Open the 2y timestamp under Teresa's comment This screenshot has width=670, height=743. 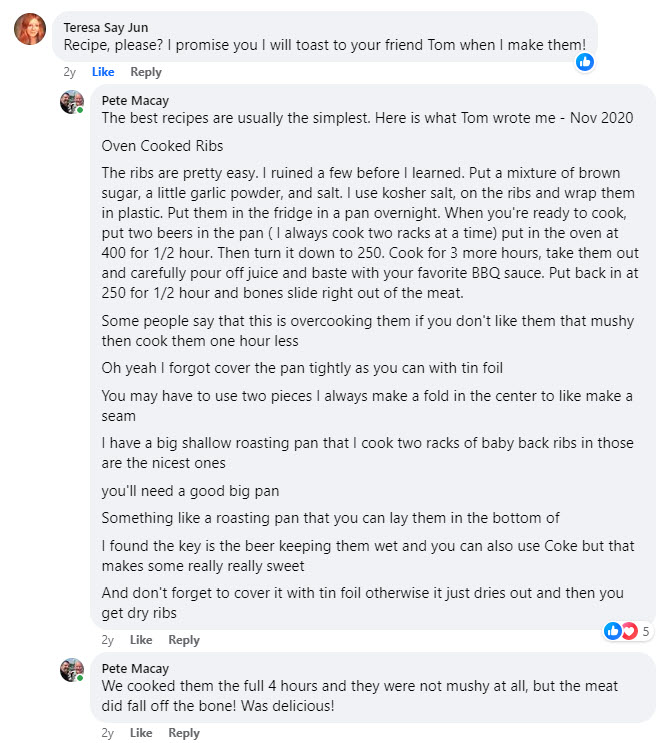point(69,72)
